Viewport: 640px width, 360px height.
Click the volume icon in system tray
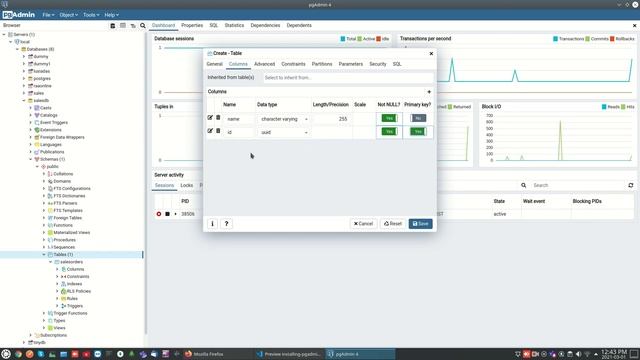[x=578, y=354]
